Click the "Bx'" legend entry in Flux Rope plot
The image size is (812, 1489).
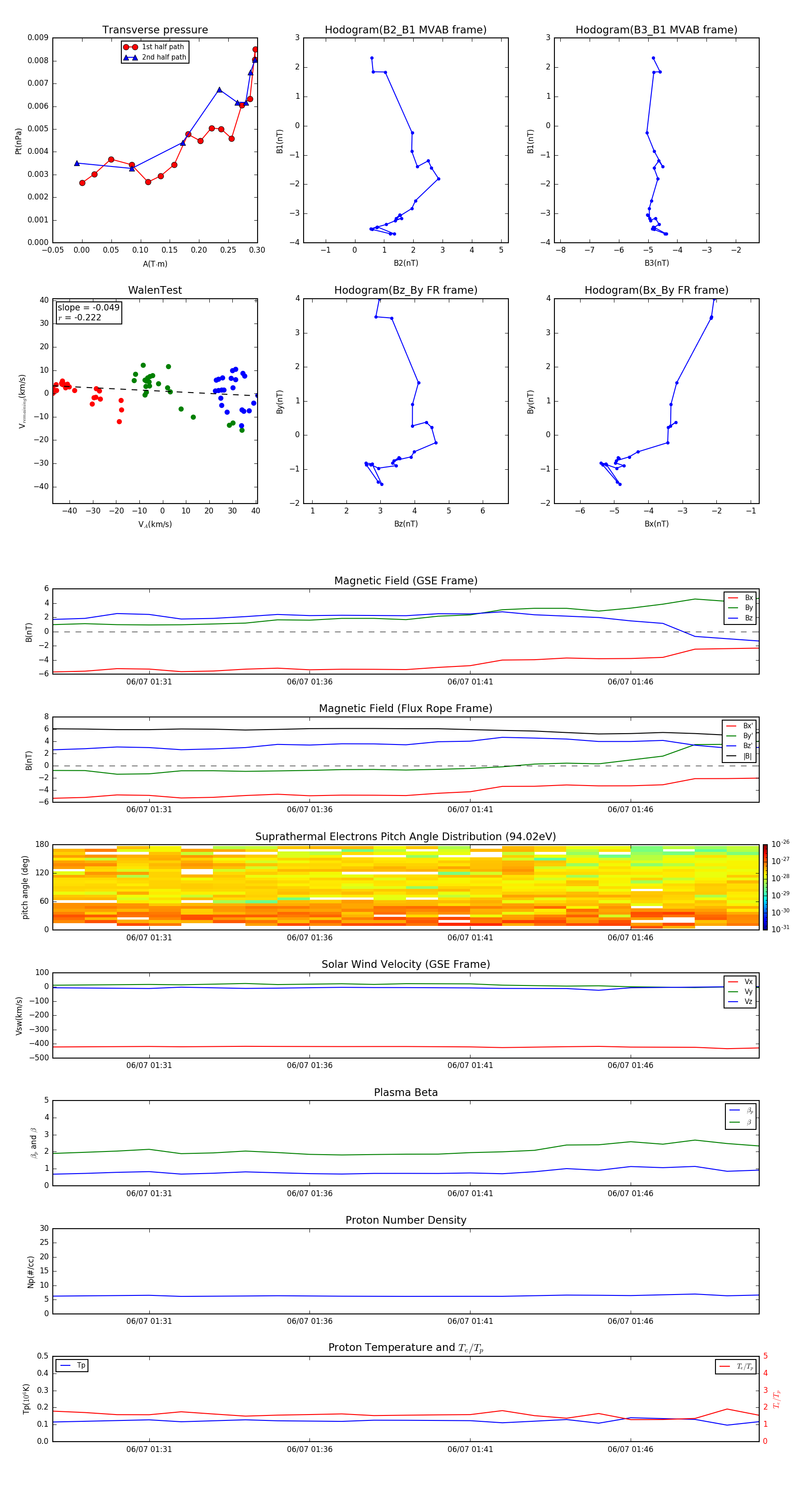pos(739,726)
